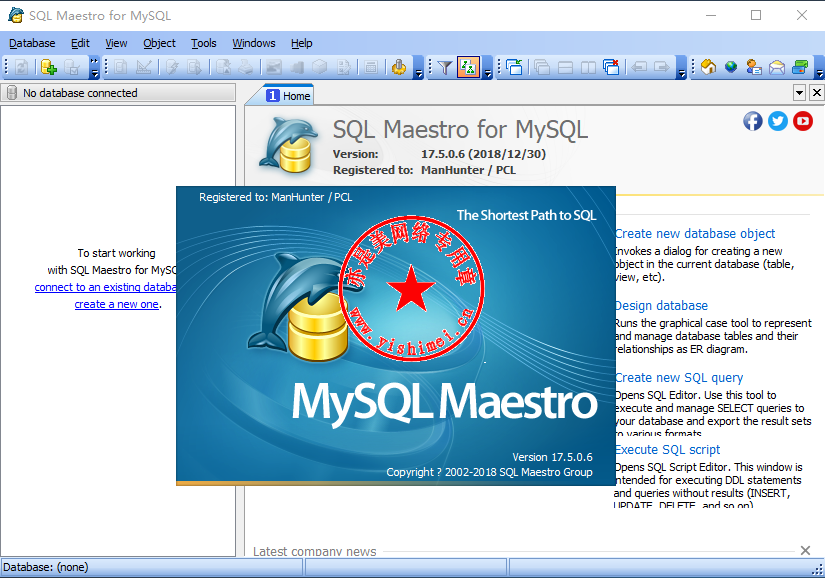Expand overflow arrow after database checkmark icon
The width and height of the screenshot is (825, 578).
94,67
